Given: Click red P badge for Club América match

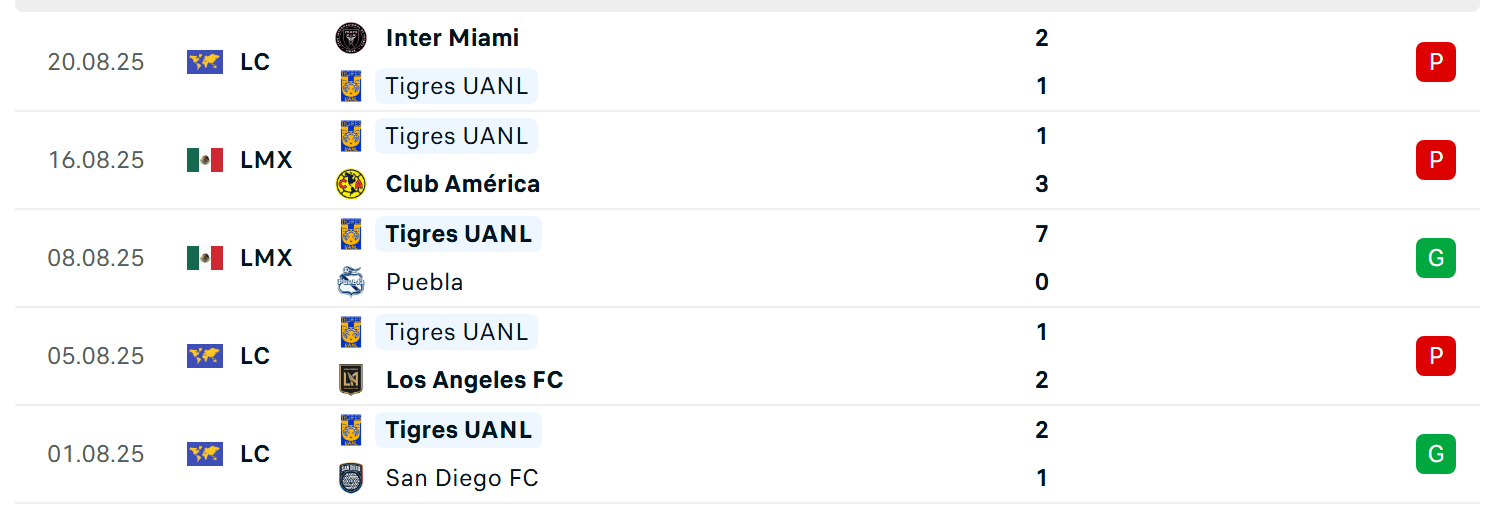Looking at the screenshot, I should tap(1435, 160).
